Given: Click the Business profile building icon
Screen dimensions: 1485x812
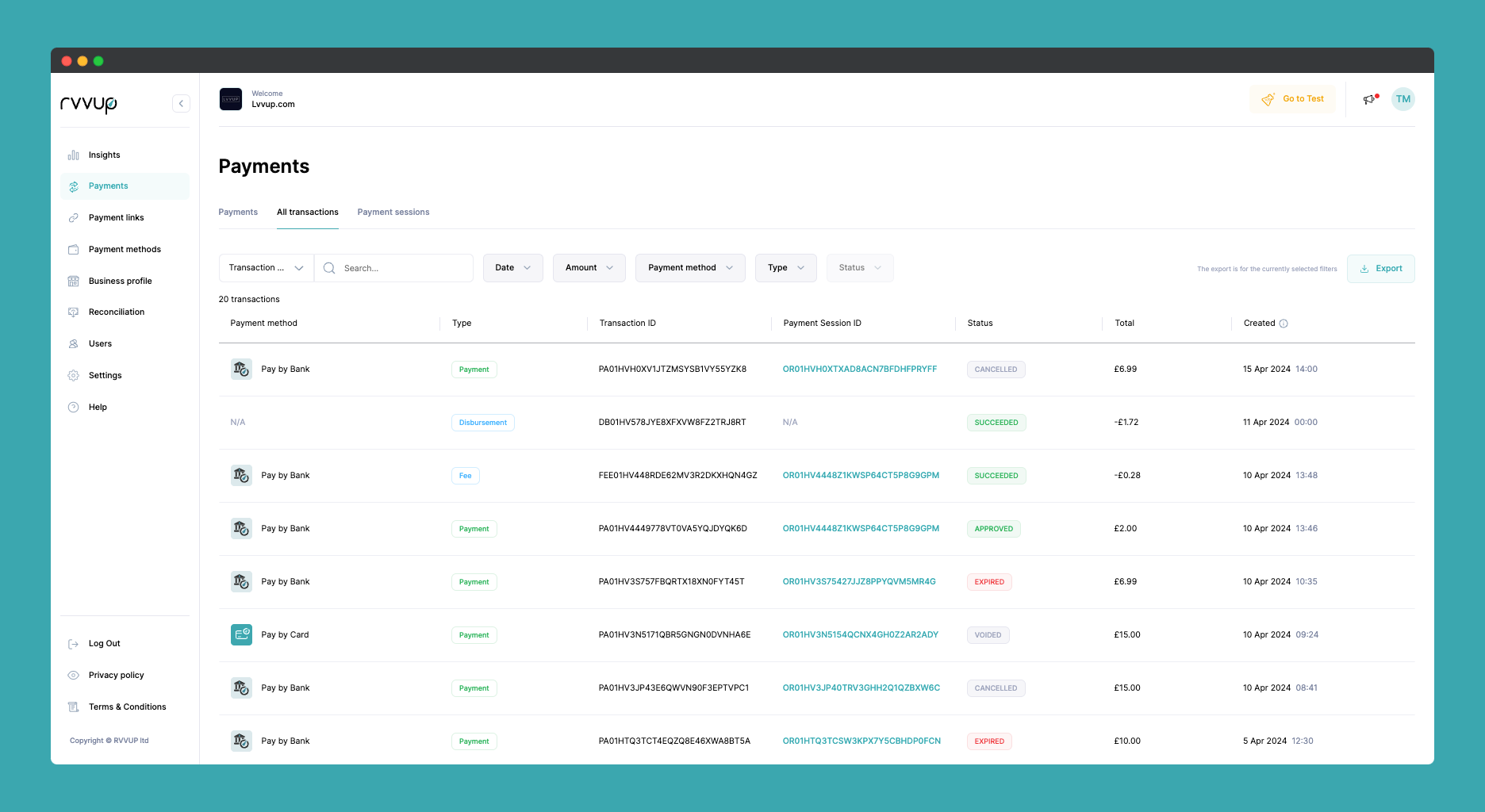Looking at the screenshot, I should click(x=73, y=282).
